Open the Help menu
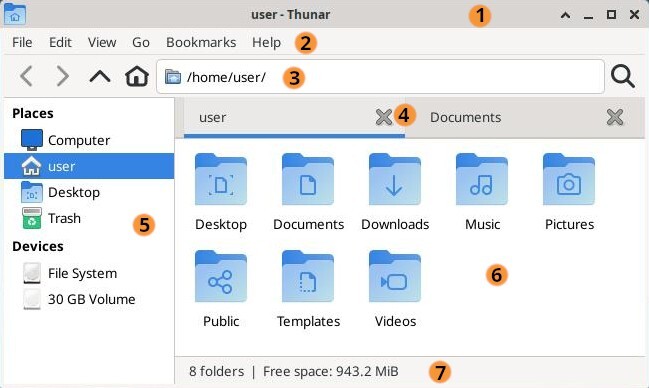The height and width of the screenshot is (388, 649). [267, 42]
